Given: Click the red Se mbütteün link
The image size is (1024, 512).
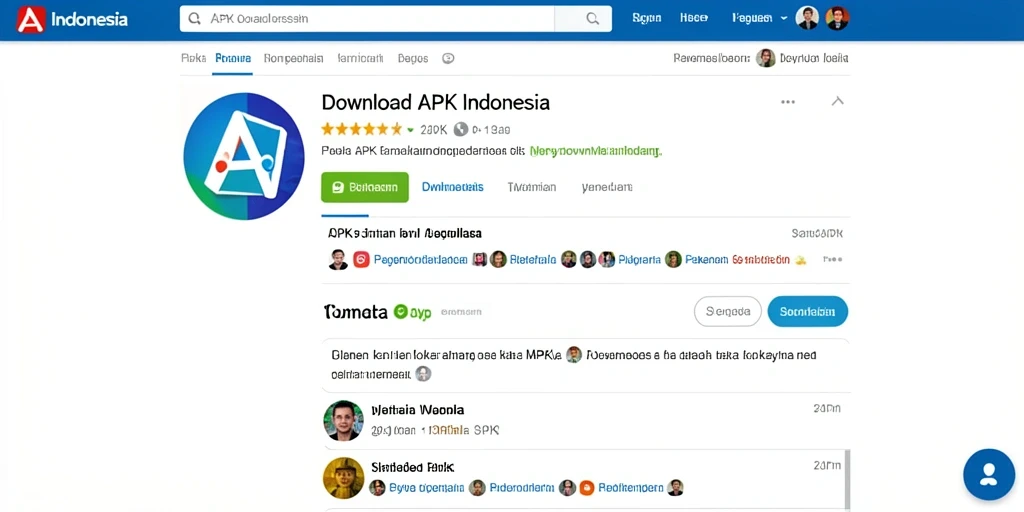Looking at the screenshot, I should click(x=760, y=259).
